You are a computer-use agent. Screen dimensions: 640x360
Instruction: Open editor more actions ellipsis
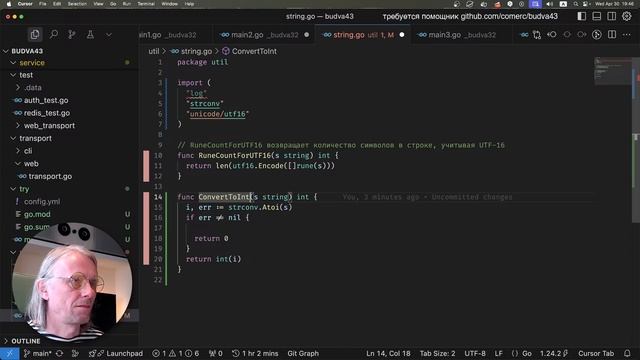[x=627, y=35]
